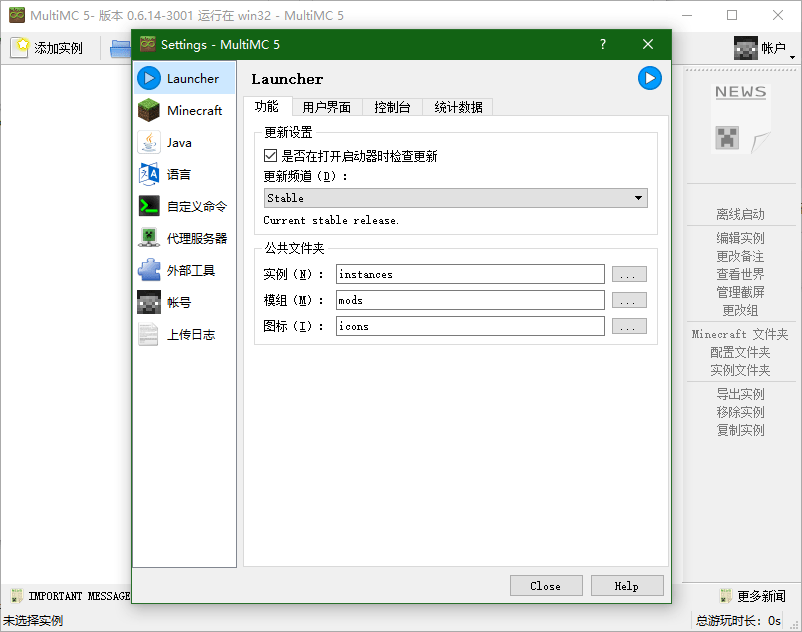Browse for the 模组 mods folder
This screenshot has width=802, height=632.
631,301
